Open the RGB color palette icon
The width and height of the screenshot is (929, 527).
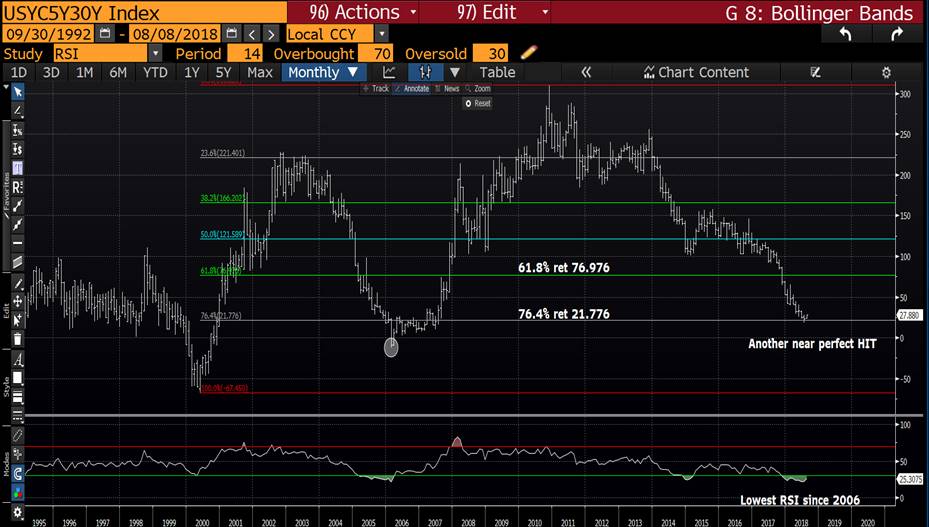(18, 493)
